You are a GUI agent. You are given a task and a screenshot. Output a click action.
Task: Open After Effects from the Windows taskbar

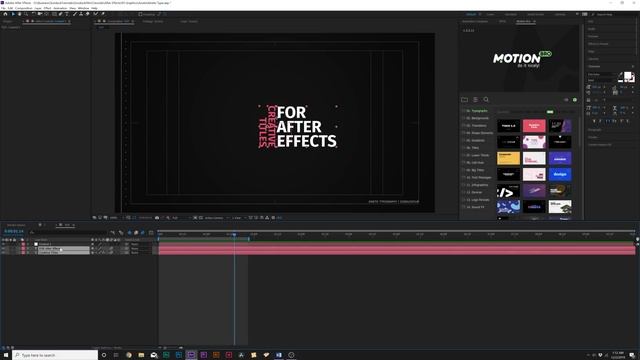coord(191,355)
